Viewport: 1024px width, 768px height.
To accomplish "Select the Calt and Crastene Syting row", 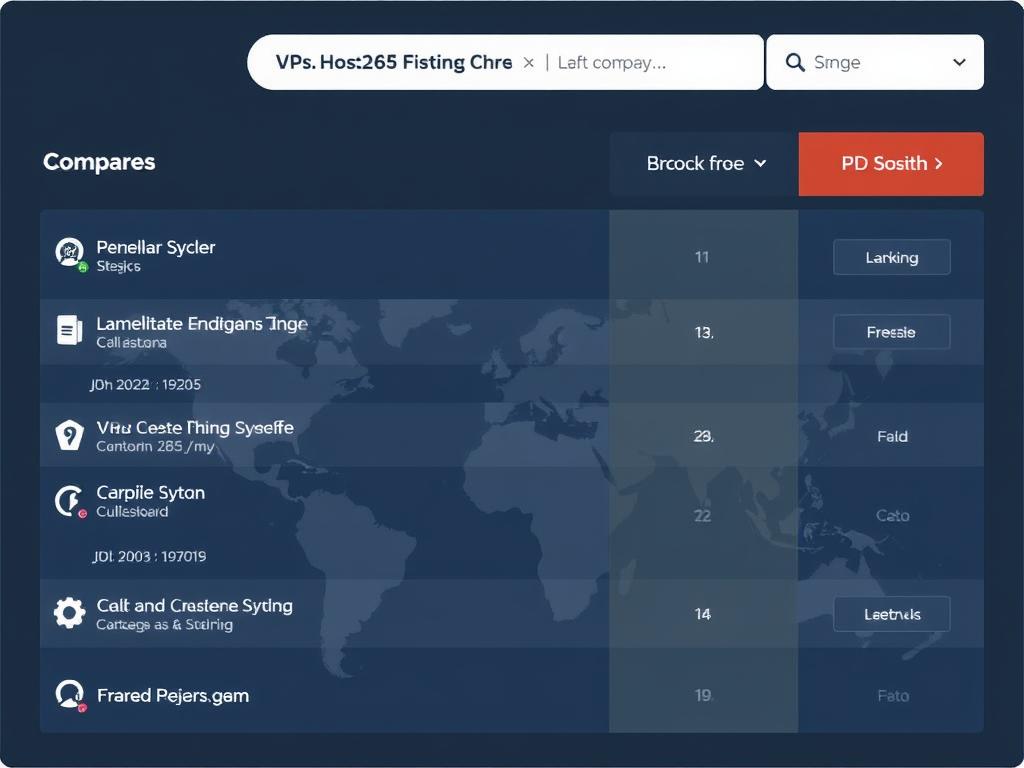I will pos(194,606).
